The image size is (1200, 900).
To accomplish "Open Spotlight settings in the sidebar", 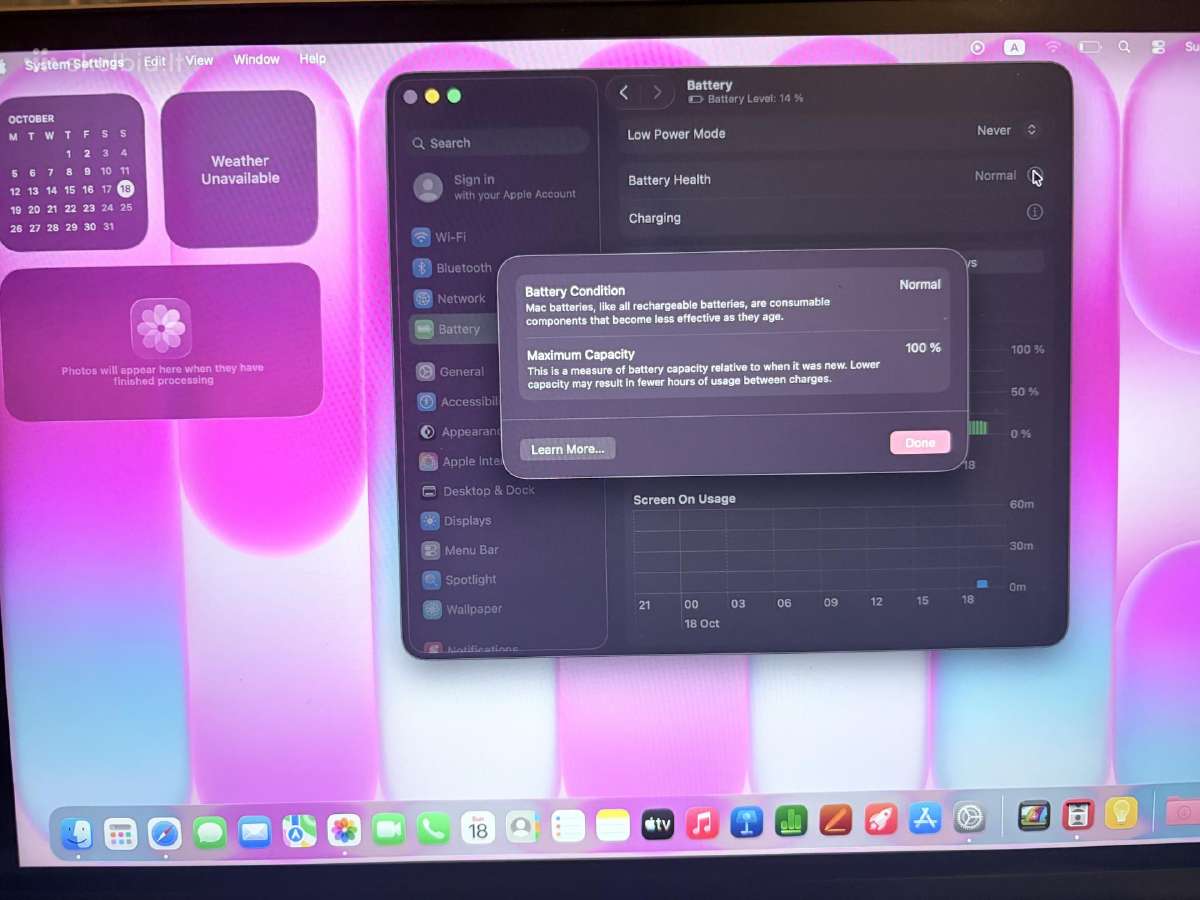I will point(460,580).
